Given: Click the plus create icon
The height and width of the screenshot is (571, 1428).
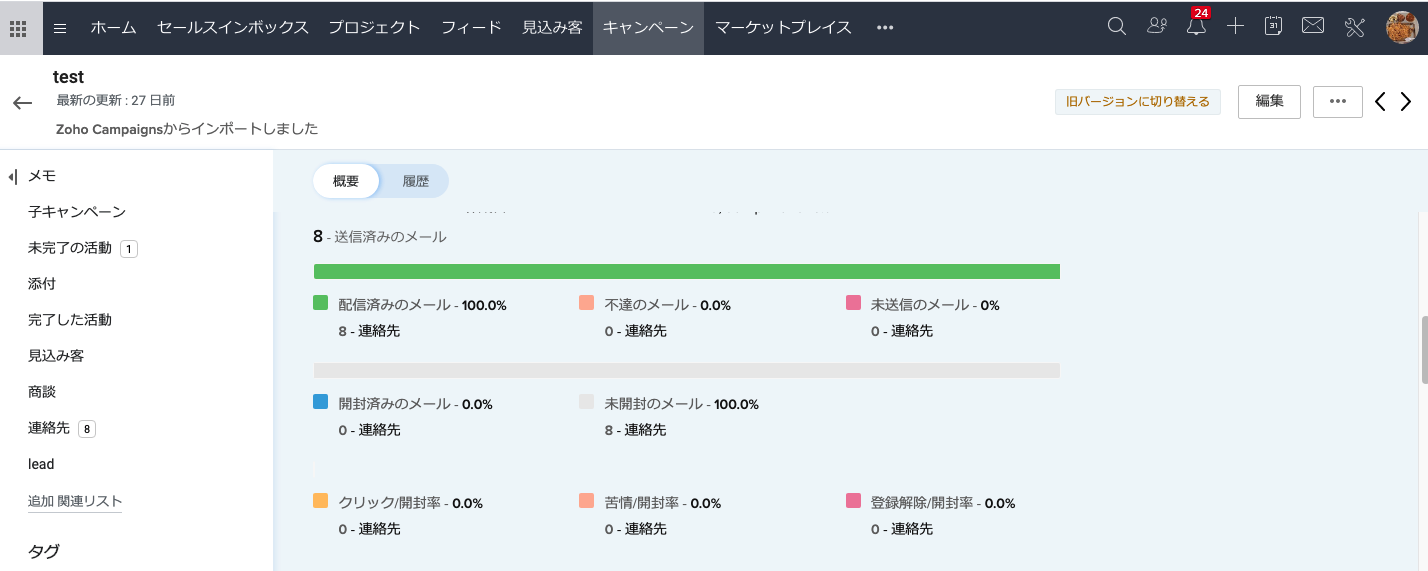Looking at the screenshot, I should pos(1235,27).
